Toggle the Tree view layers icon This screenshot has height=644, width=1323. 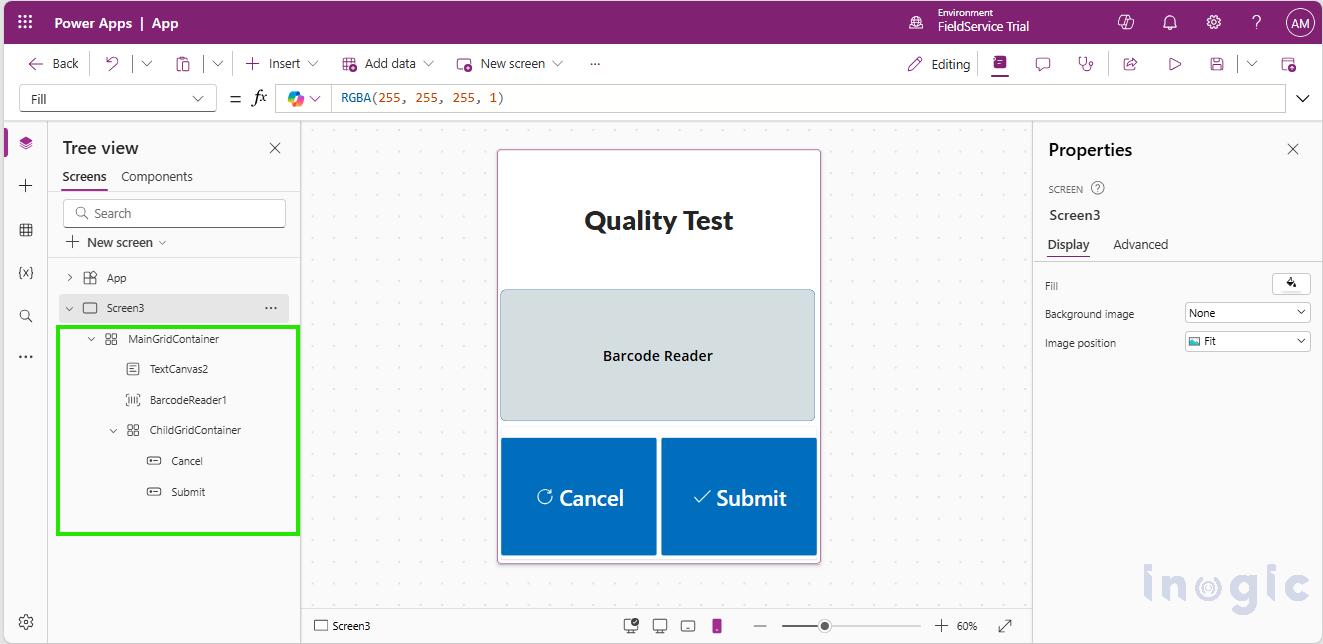pos(26,141)
